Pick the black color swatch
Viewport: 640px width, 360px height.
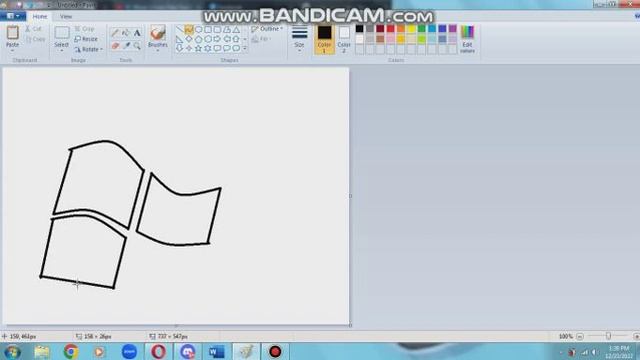coord(359,29)
